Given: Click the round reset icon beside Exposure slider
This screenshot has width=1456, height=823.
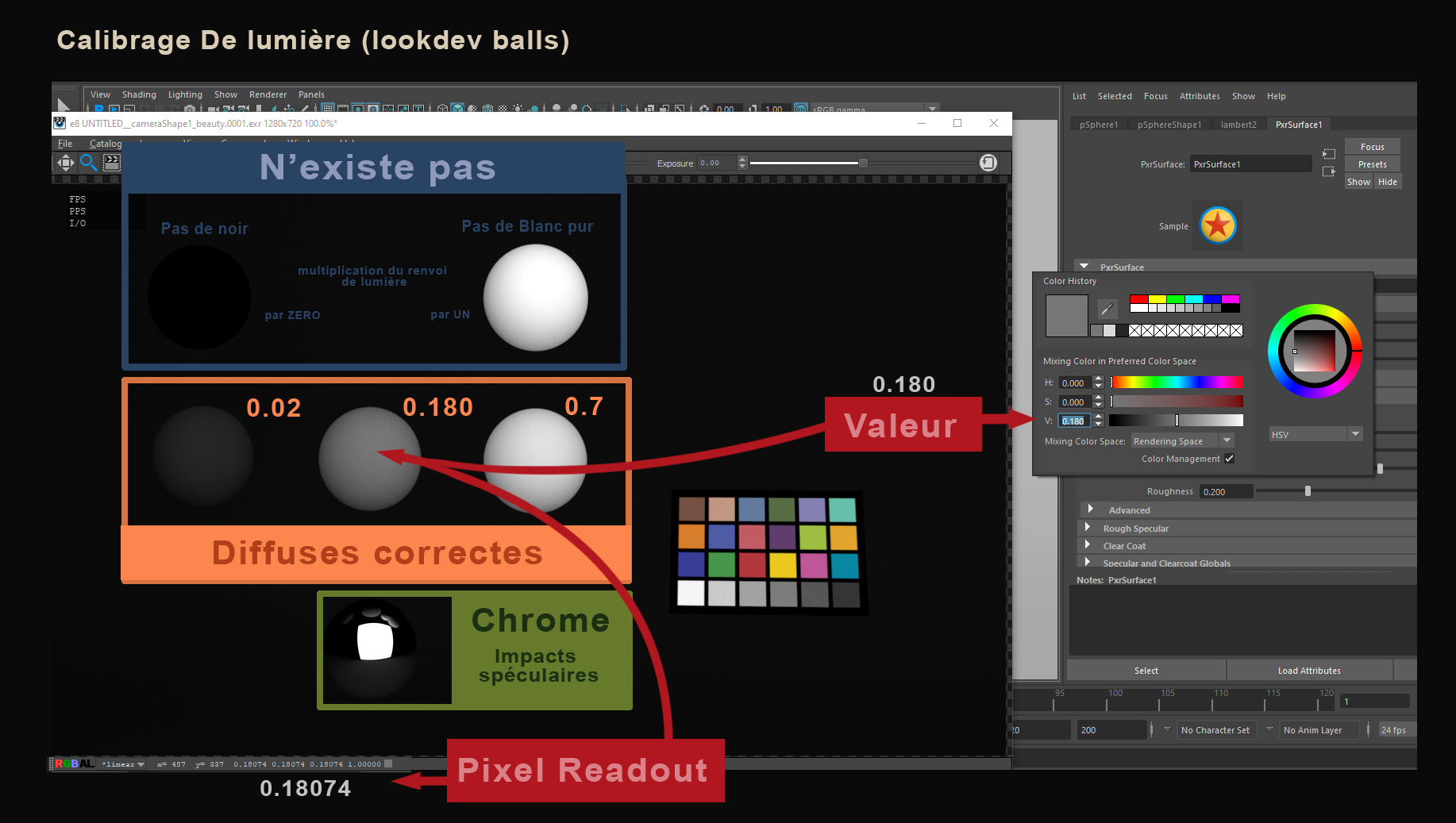Looking at the screenshot, I should (x=988, y=163).
